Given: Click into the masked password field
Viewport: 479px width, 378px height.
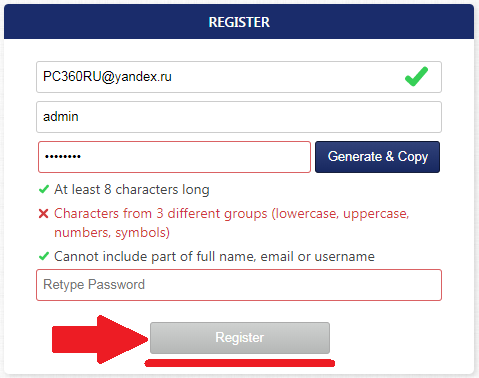Looking at the screenshot, I should click(x=174, y=157).
